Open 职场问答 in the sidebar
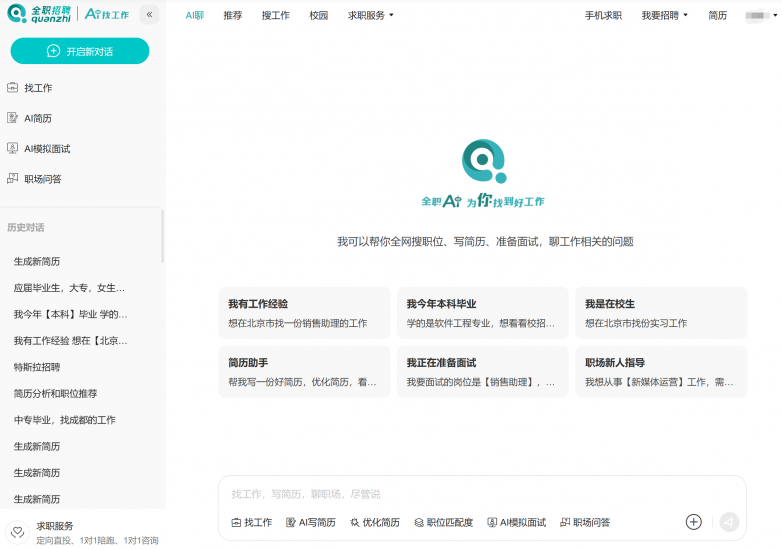The width and height of the screenshot is (782, 549). point(42,179)
